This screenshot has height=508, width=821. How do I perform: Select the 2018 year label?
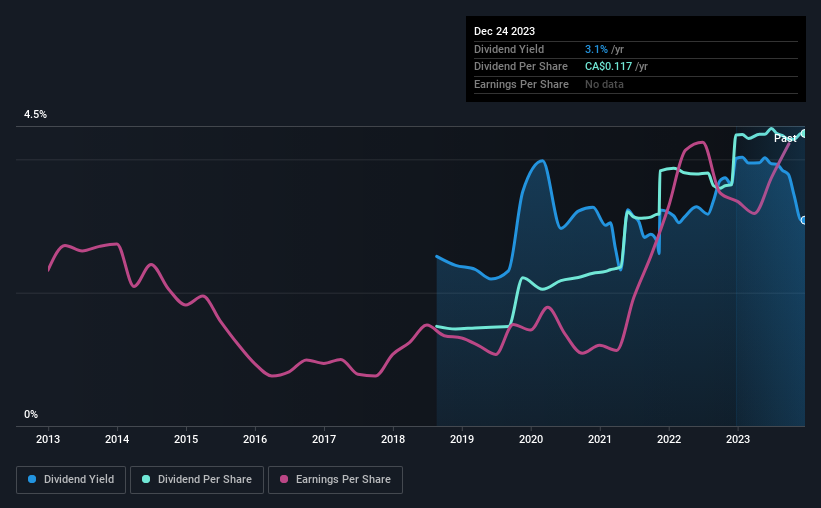click(x=393, y=439)
